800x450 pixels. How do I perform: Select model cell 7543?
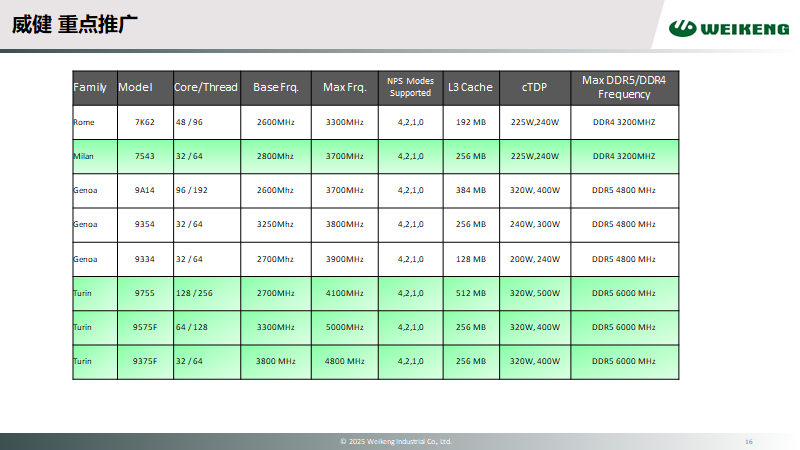click(x=145, y=157)
